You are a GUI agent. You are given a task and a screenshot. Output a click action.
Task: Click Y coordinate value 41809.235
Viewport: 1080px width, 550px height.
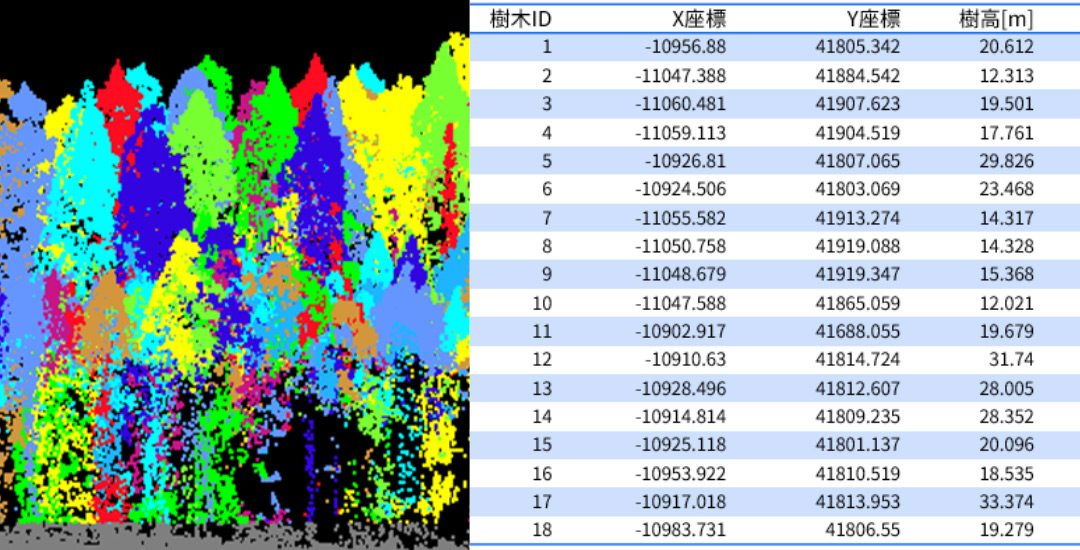coord(858,416)
